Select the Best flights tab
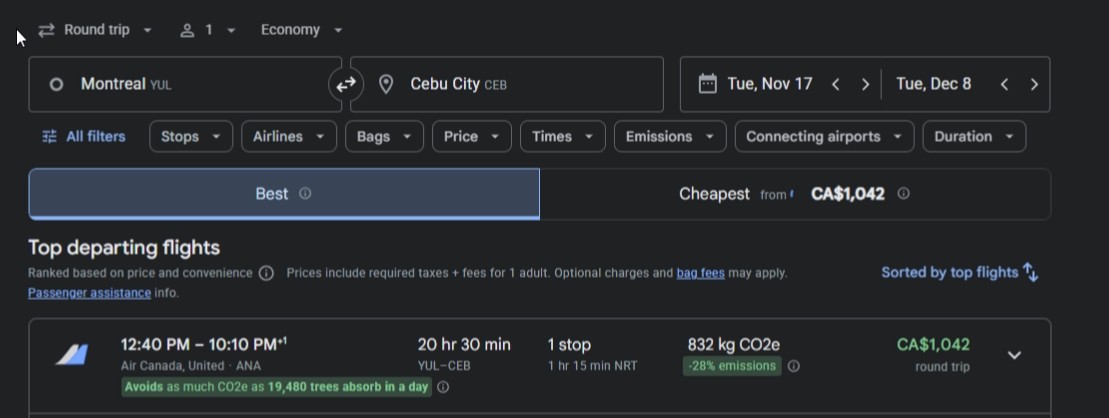The width and height of the screenshot is (1109, 418). (x=284, y=194)
